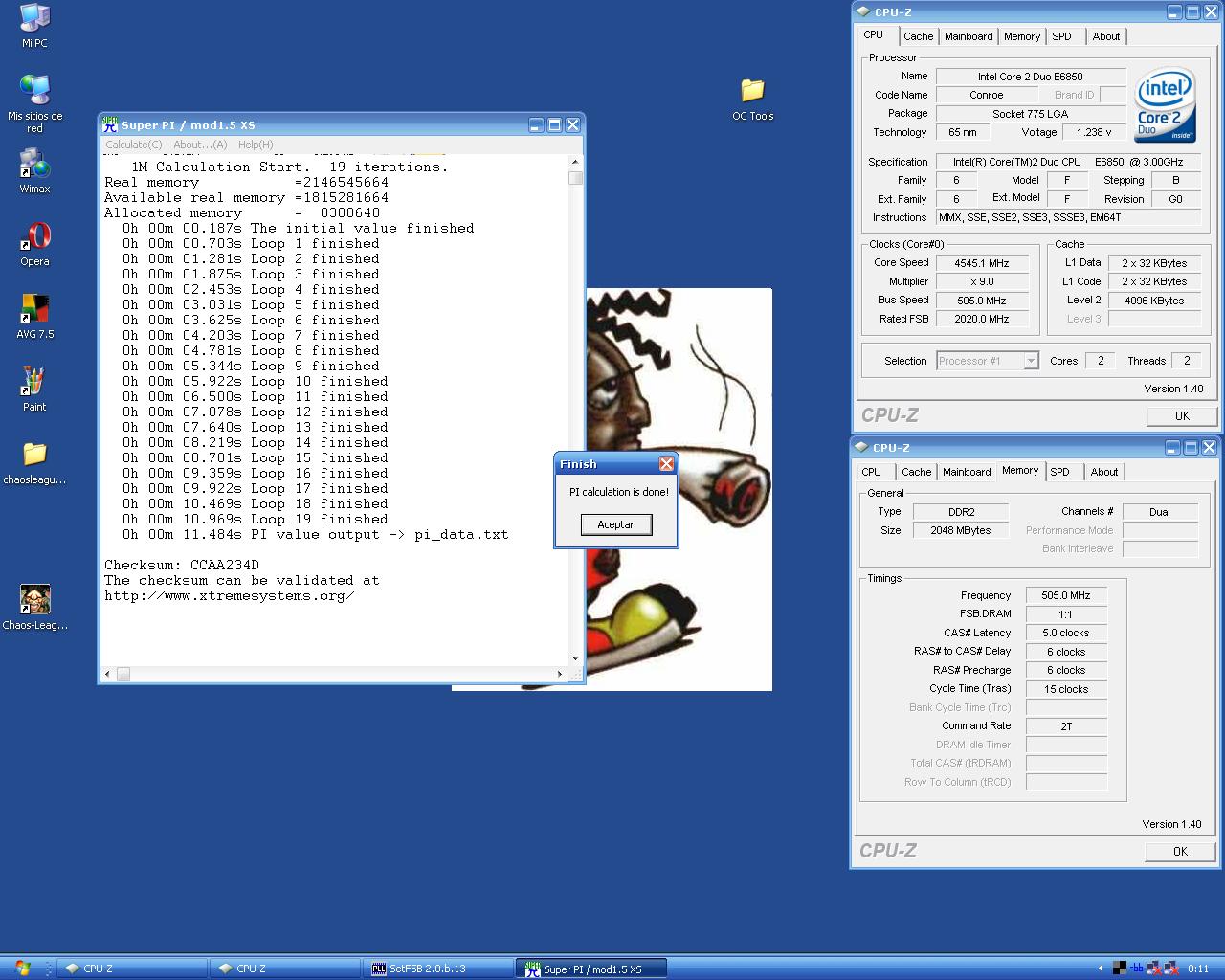The width and height of the screenshot is (1225, 980).
Task: Click the memory Frequency 505.0 MHz field
Action: click(x=1066, y=595)
